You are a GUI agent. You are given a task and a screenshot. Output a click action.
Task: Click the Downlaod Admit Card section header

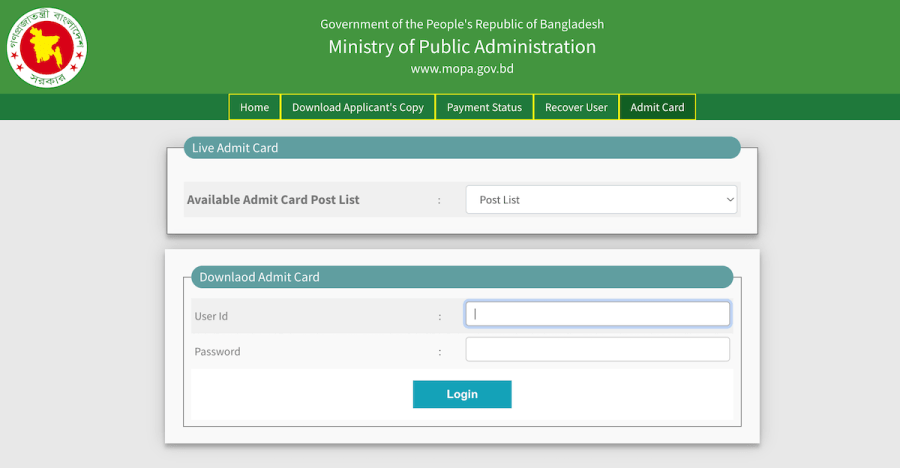tap(260, 277)
